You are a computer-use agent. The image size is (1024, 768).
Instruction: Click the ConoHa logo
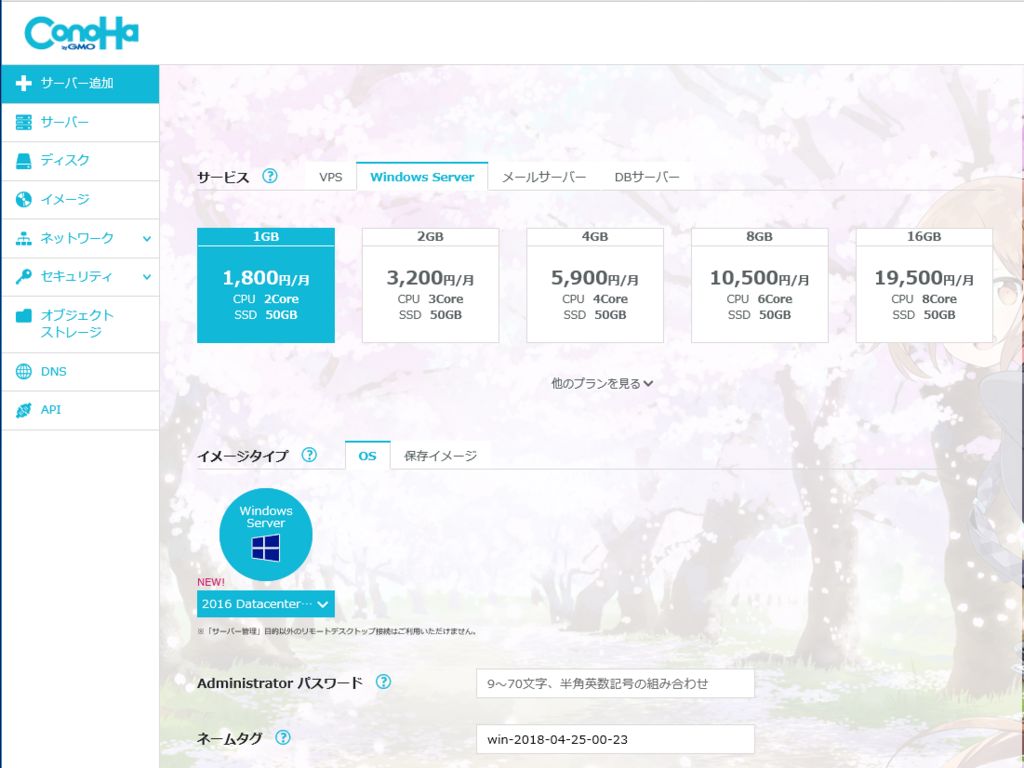pyautogui.click(x=81, y=33)
